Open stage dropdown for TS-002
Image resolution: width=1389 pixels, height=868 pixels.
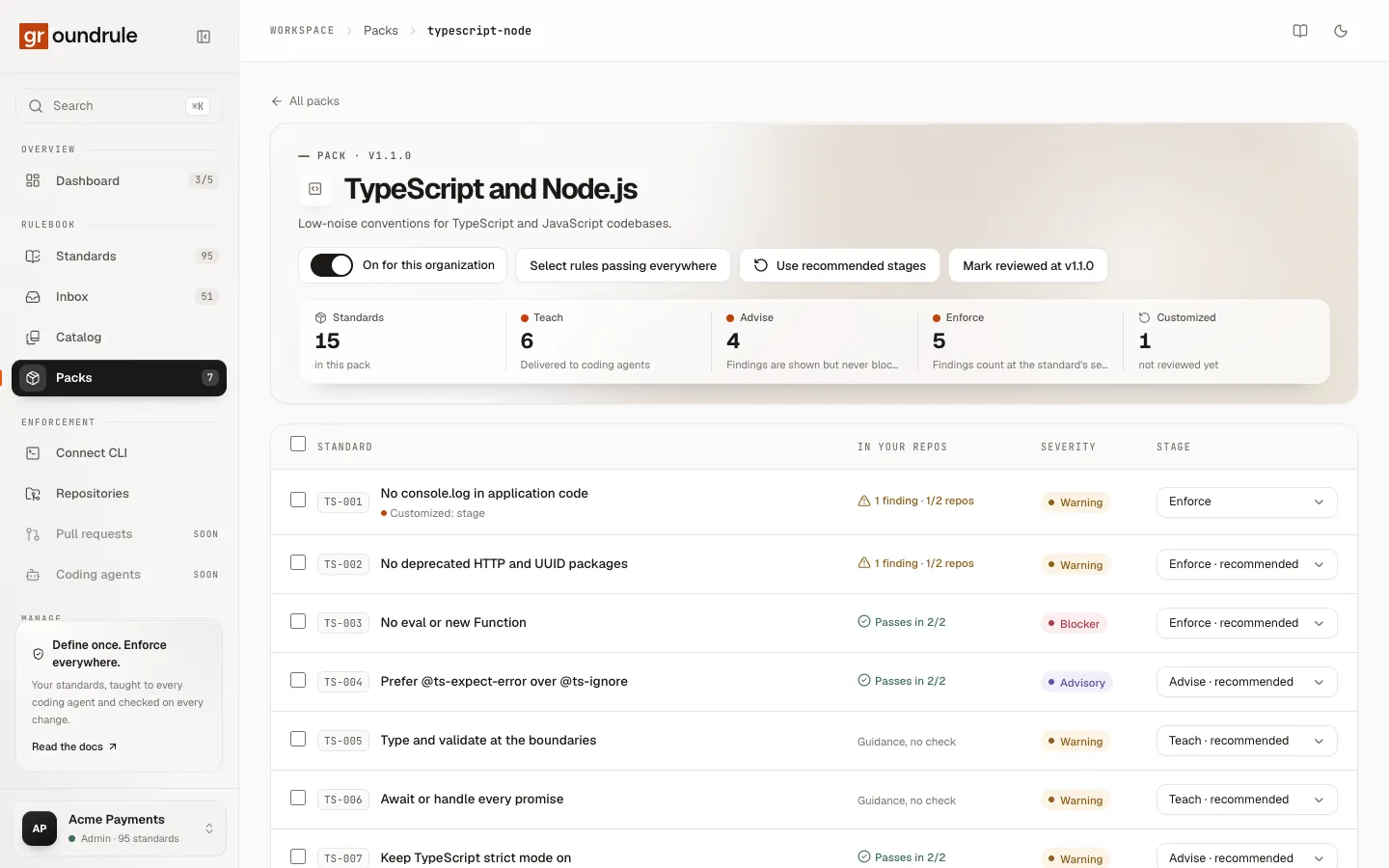(x=1246, y=564)
